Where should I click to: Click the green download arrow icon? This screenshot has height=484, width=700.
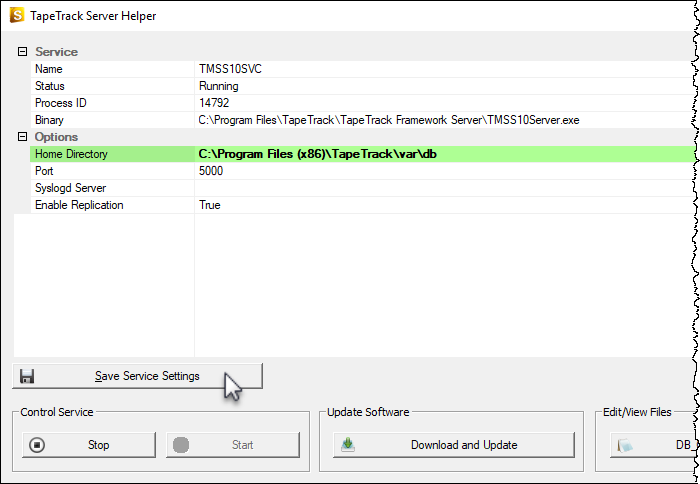(348, 444)
